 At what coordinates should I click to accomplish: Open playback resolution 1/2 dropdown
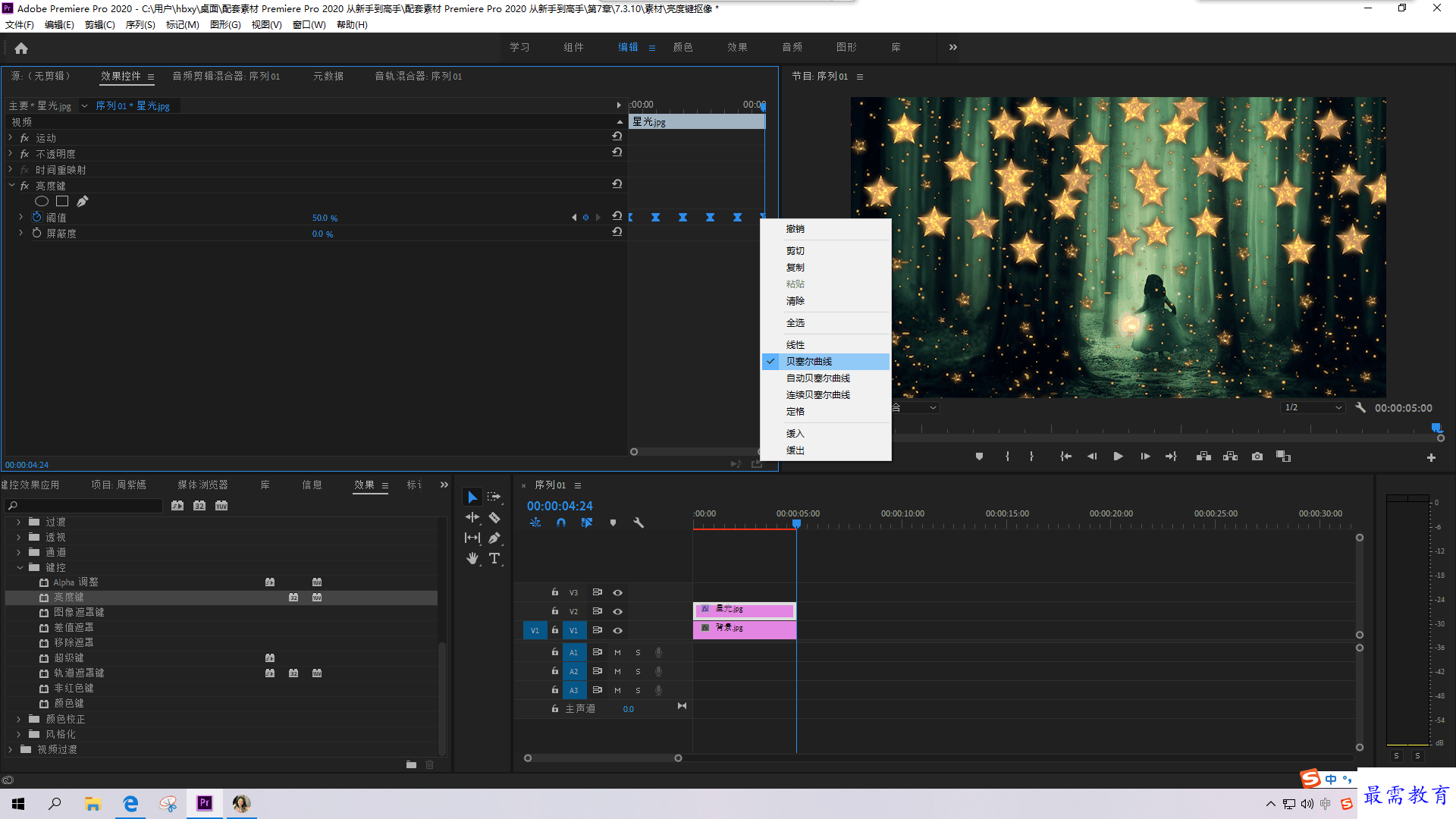1313,407
